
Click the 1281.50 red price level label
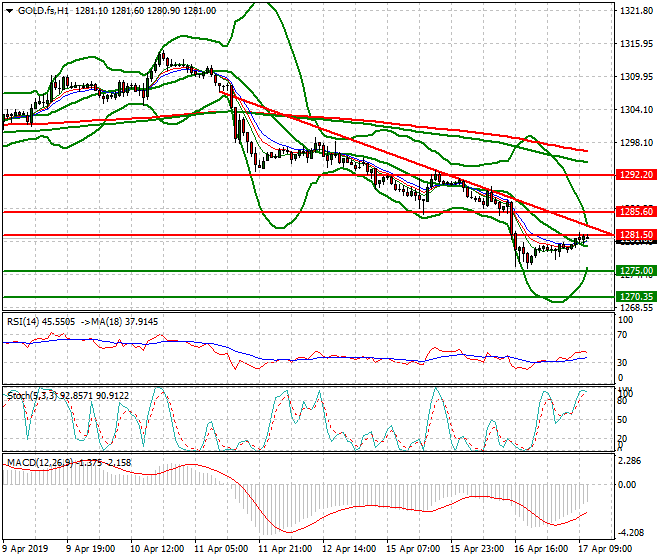(x=636, y=235)
